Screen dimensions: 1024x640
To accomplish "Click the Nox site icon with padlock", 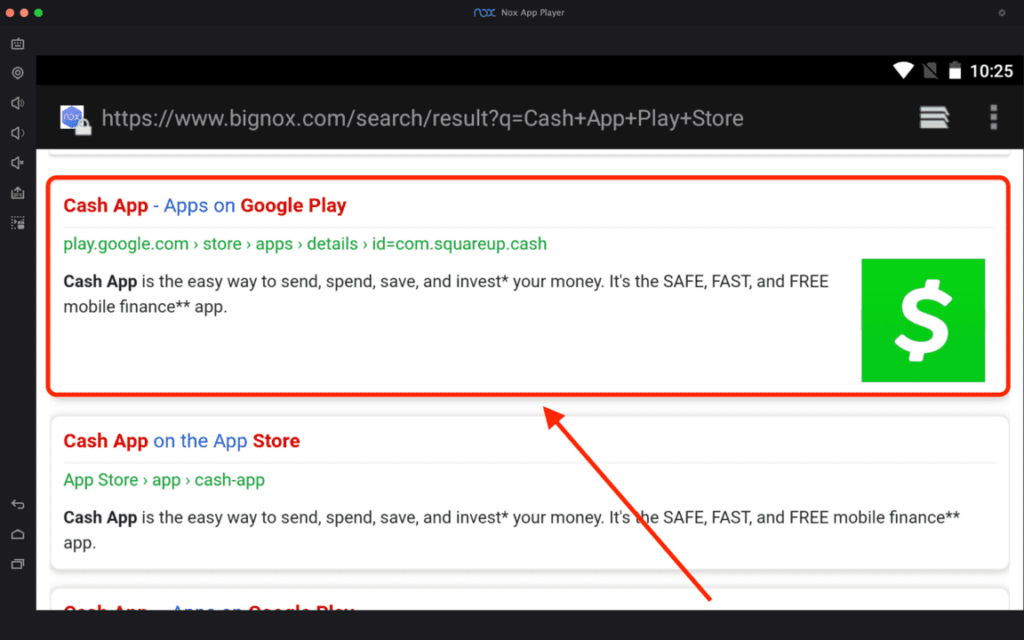I will (x=75, y=120).
